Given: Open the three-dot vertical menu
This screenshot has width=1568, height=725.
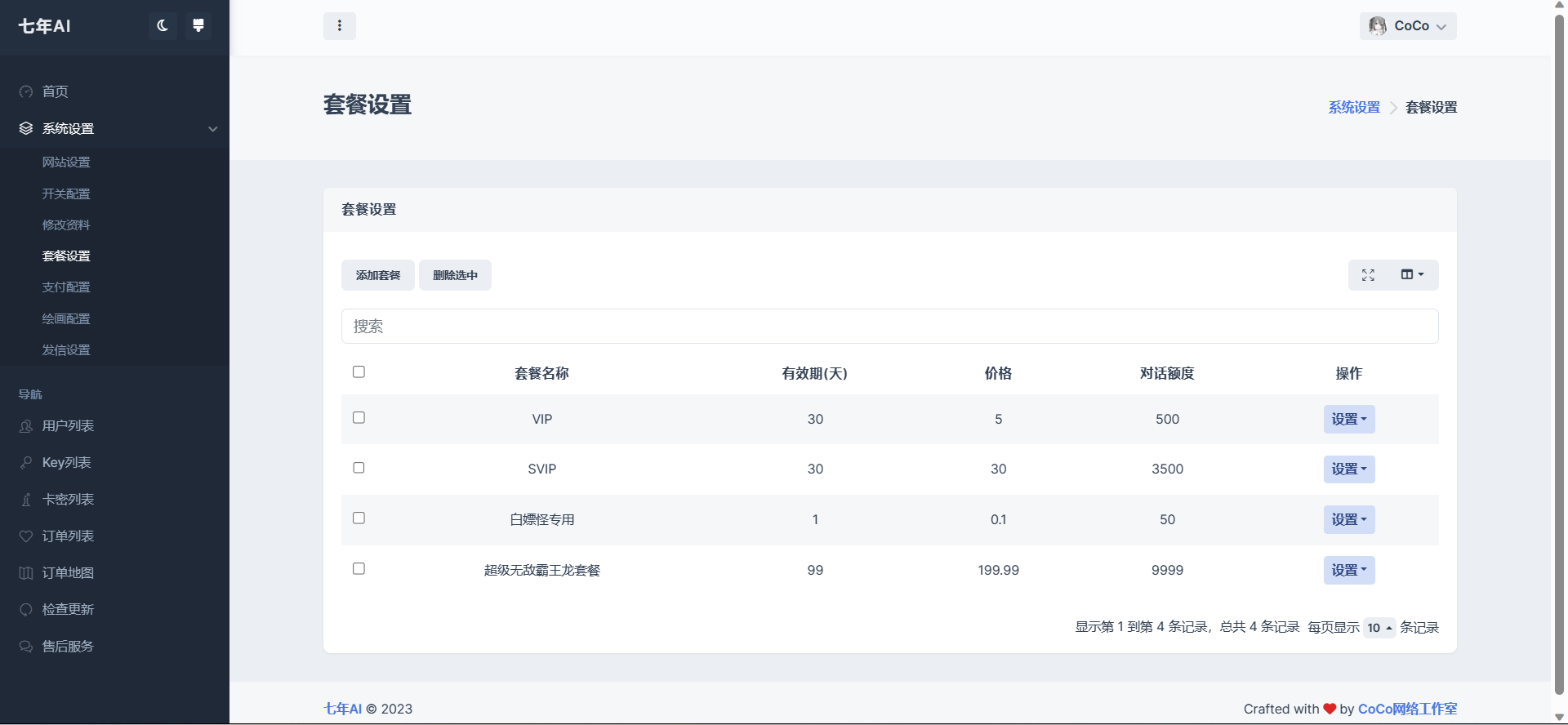Looking at the screenshot, I should coord(340,26).
